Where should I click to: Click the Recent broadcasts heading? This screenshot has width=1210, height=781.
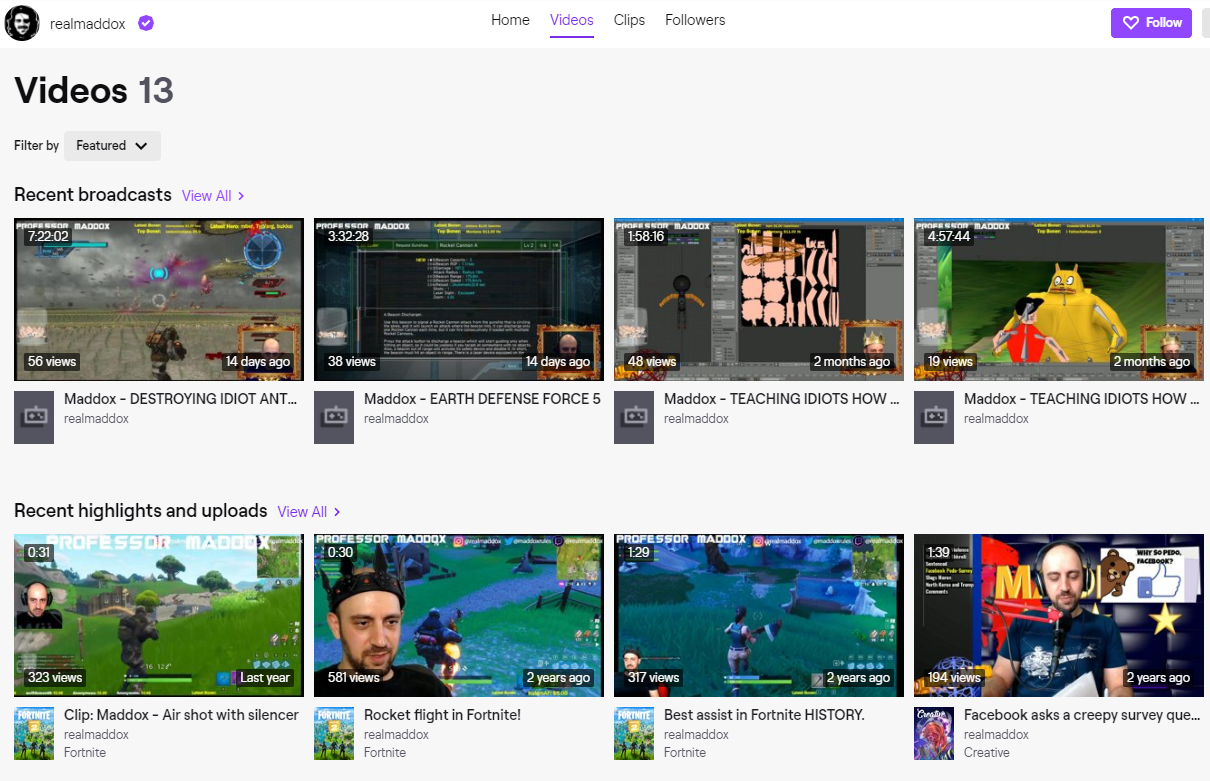coord(93,195)
